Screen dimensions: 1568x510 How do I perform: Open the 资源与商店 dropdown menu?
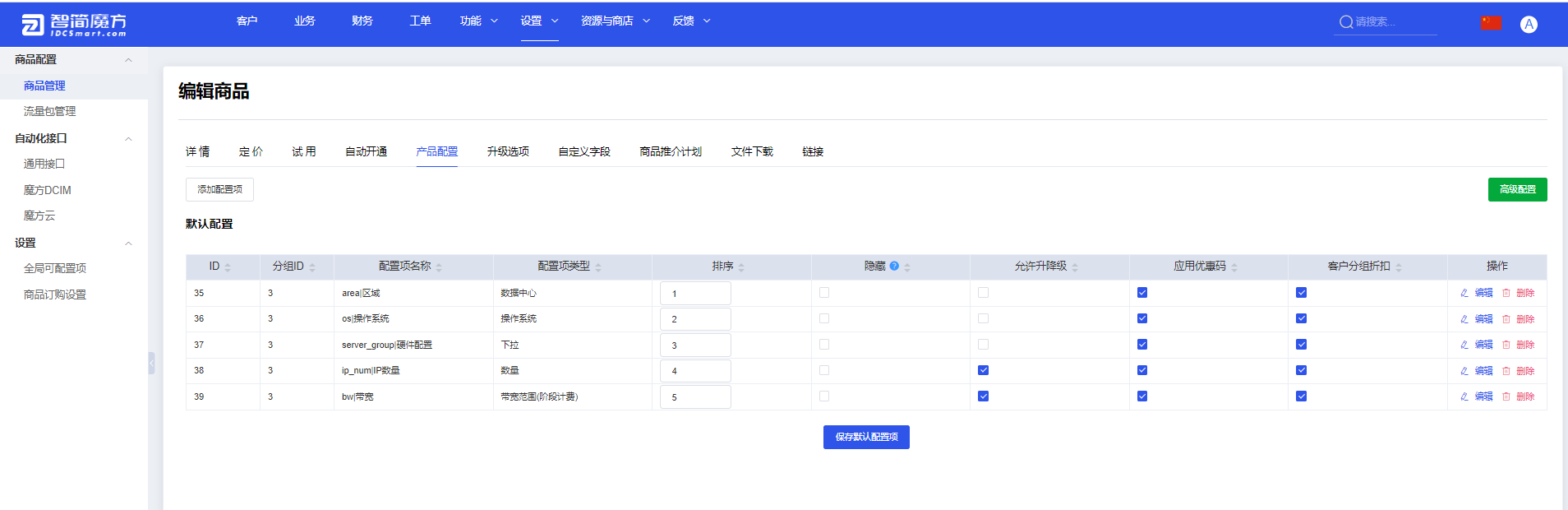click(616, 21)
